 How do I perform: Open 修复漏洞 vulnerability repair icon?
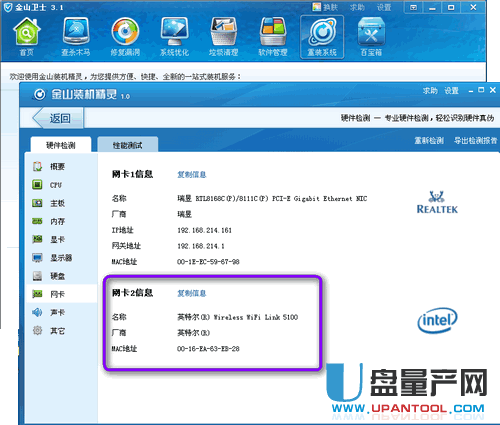coord(125,37)
